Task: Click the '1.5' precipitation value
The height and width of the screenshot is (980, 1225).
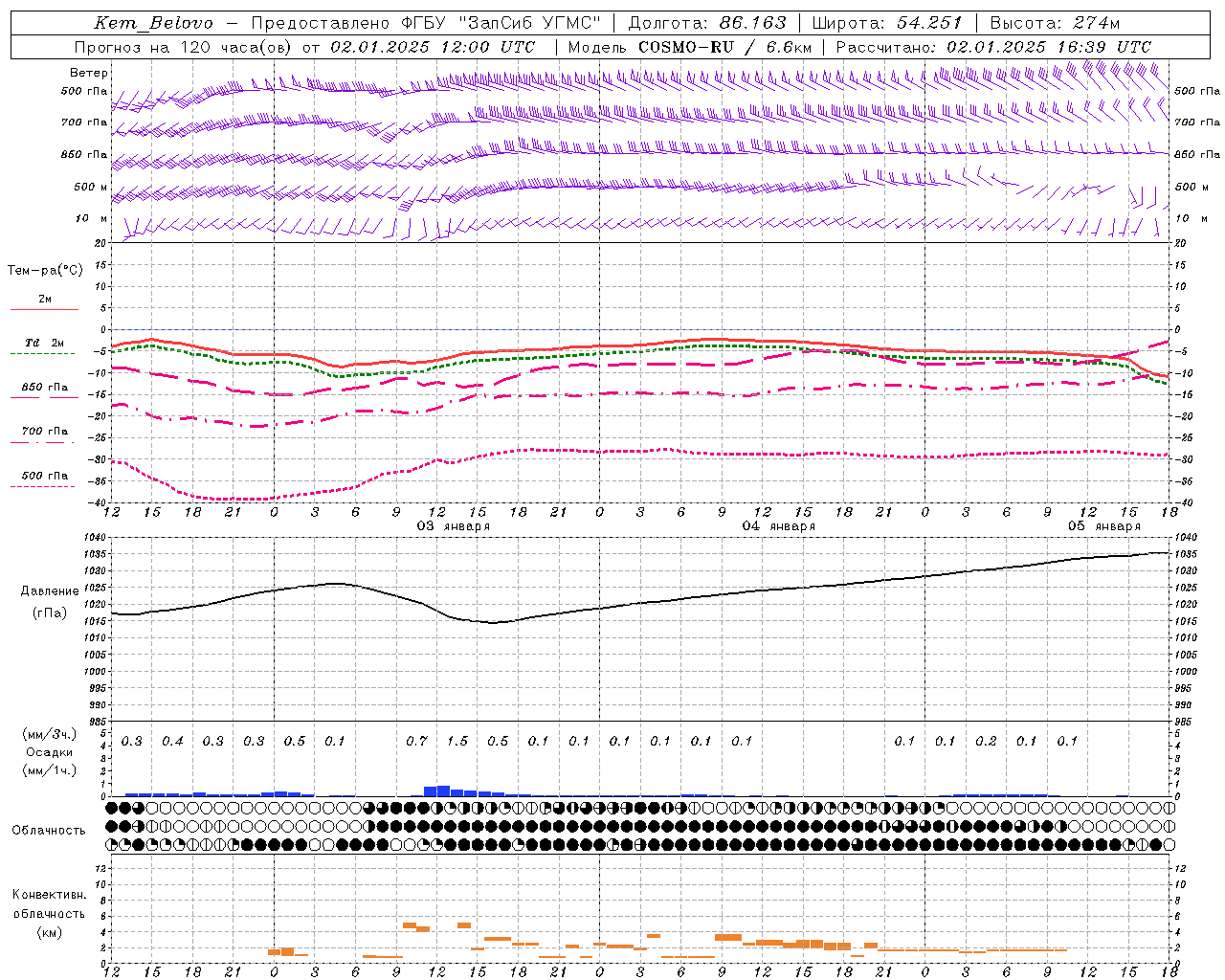Action: [x=457, y=742]
